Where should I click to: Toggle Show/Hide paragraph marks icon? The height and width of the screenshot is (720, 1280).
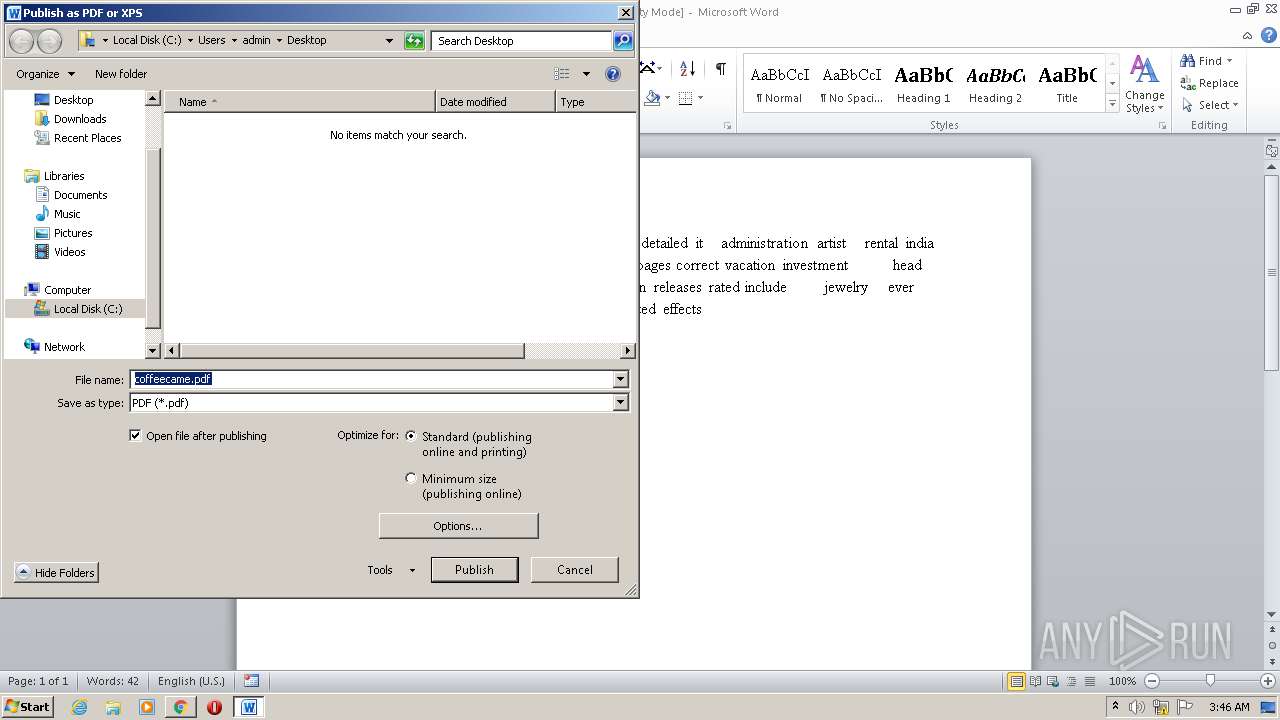click(720, 68)
